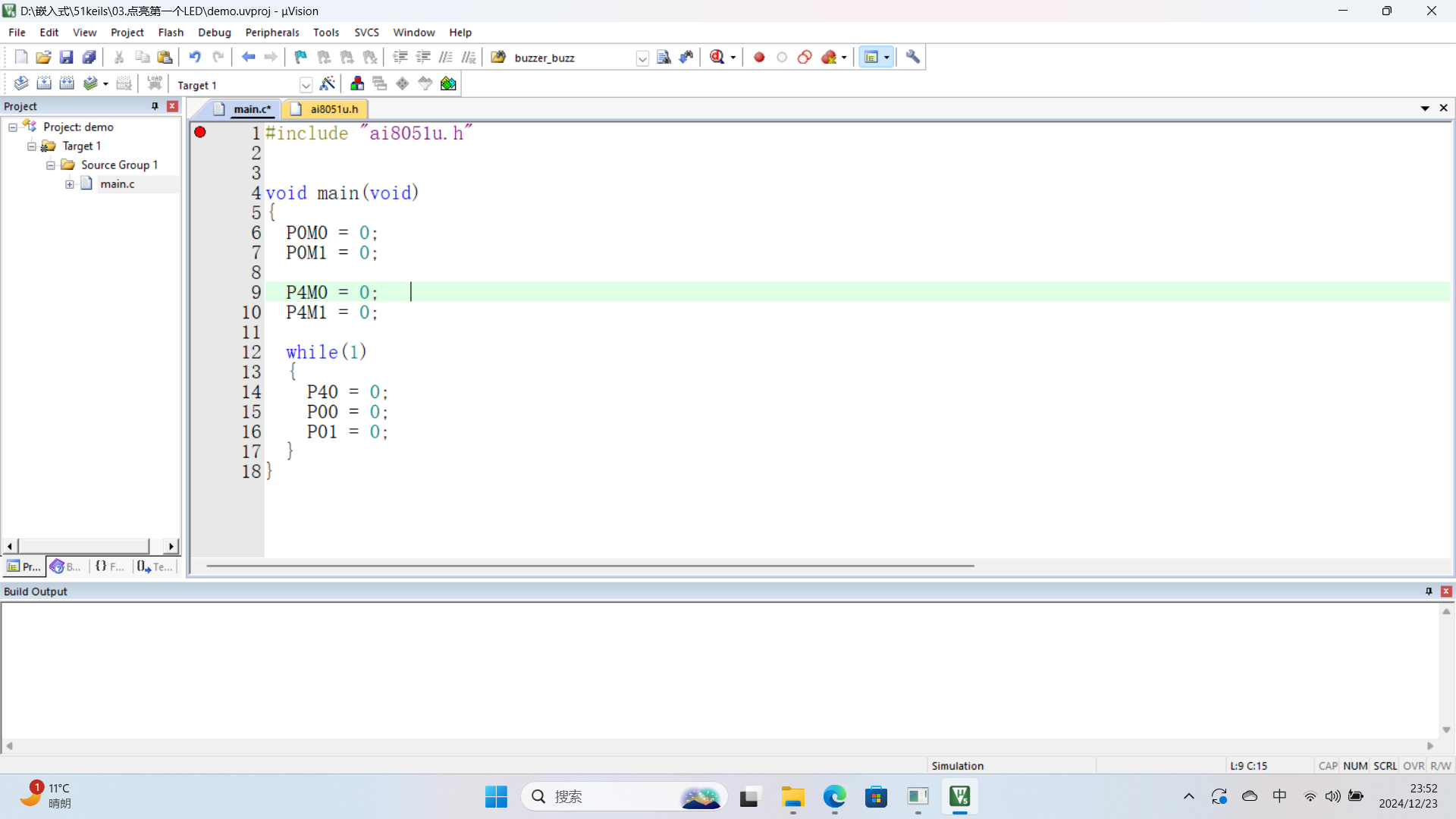Switch to the ai8051u.h tab

[x=325, y=109]
